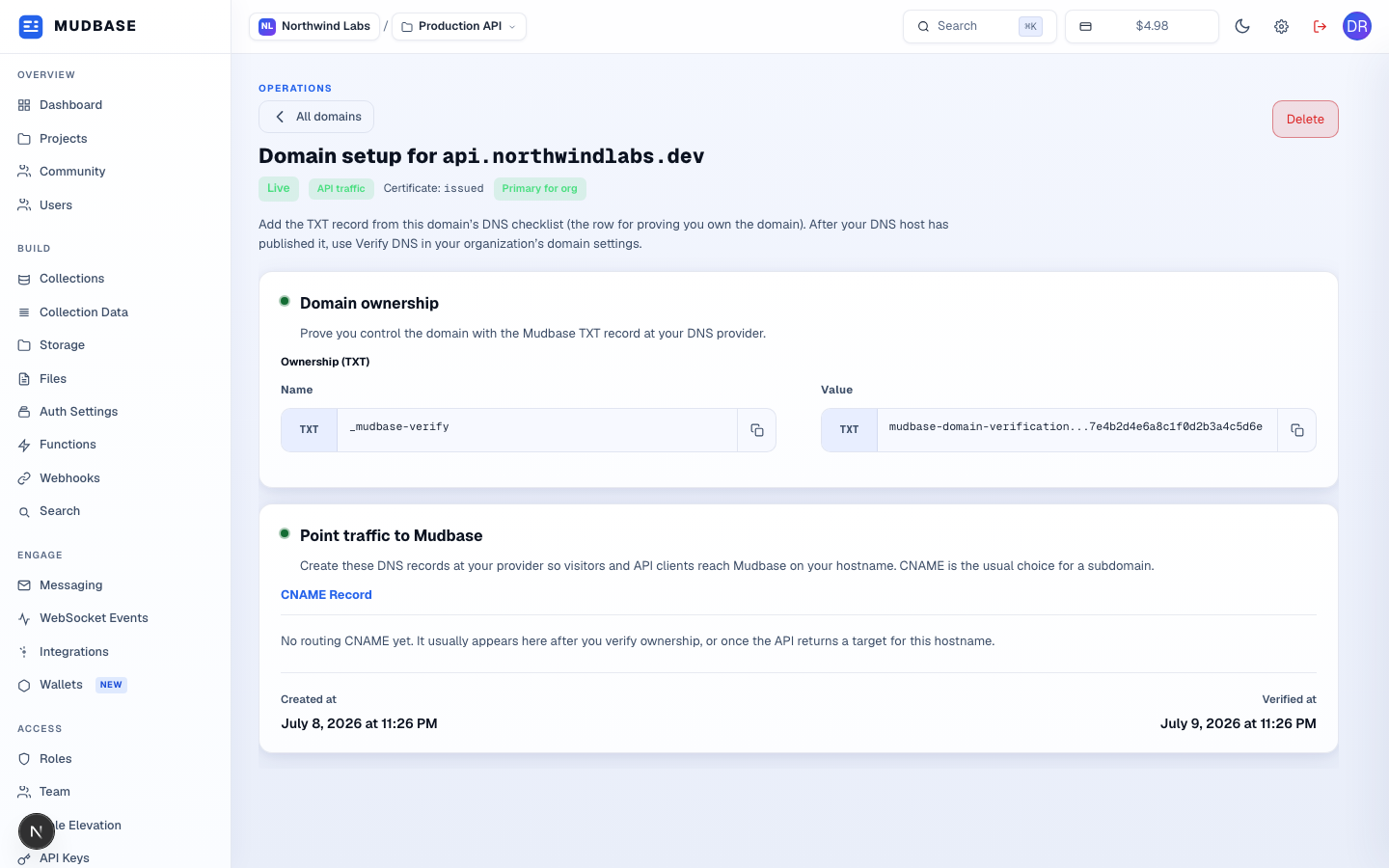Toggle dark mode with moon icon
The width and height of the screenshot is (1389, 868).
[1242, 26]
